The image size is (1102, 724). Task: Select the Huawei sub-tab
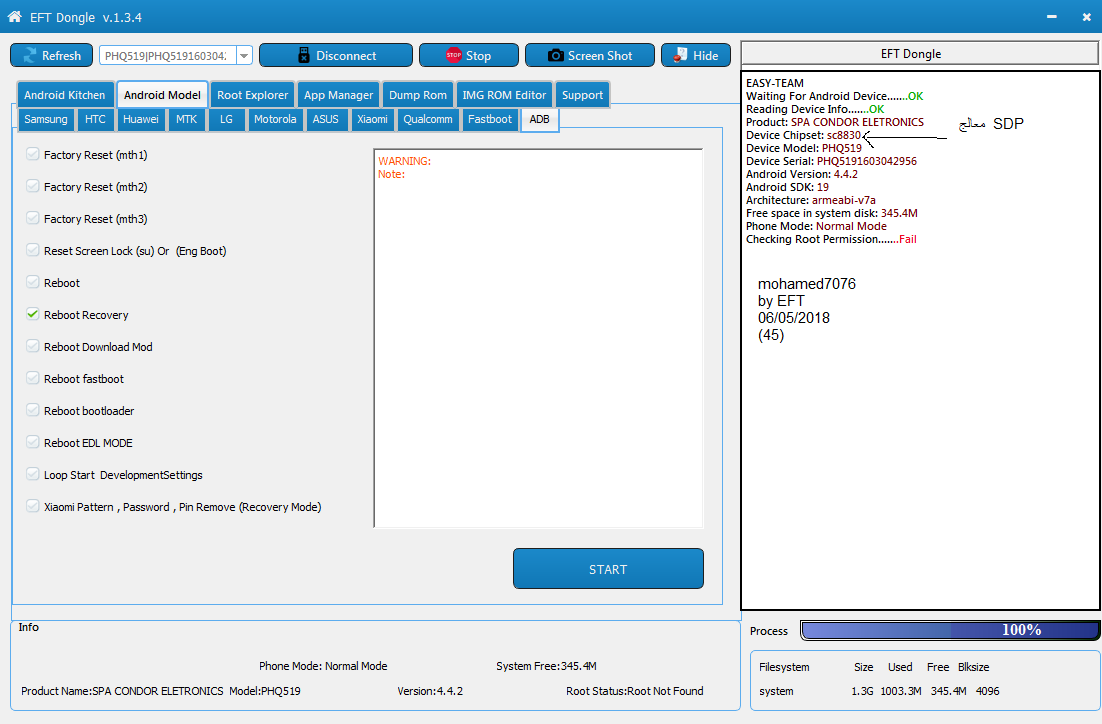pos(141,119)
